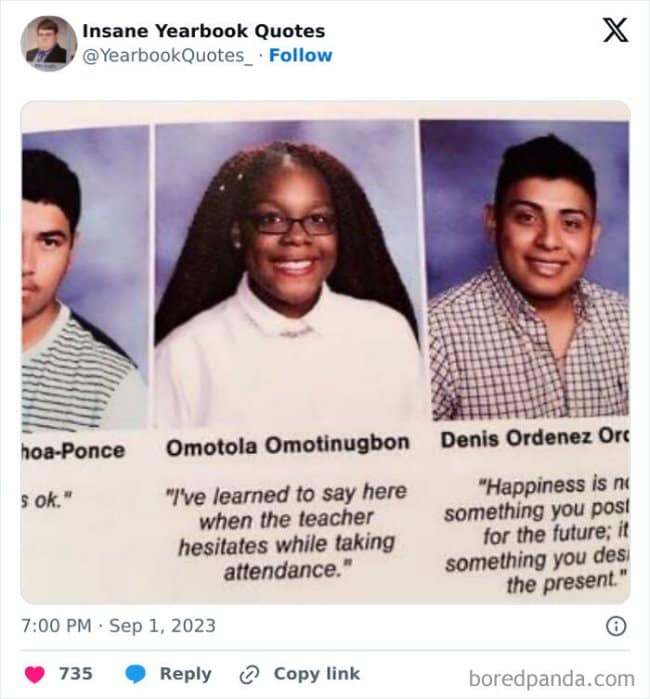Open the info circle icon
Image resolution: width=650 pixels, height=699 pixels.
[x=617, y=626]
